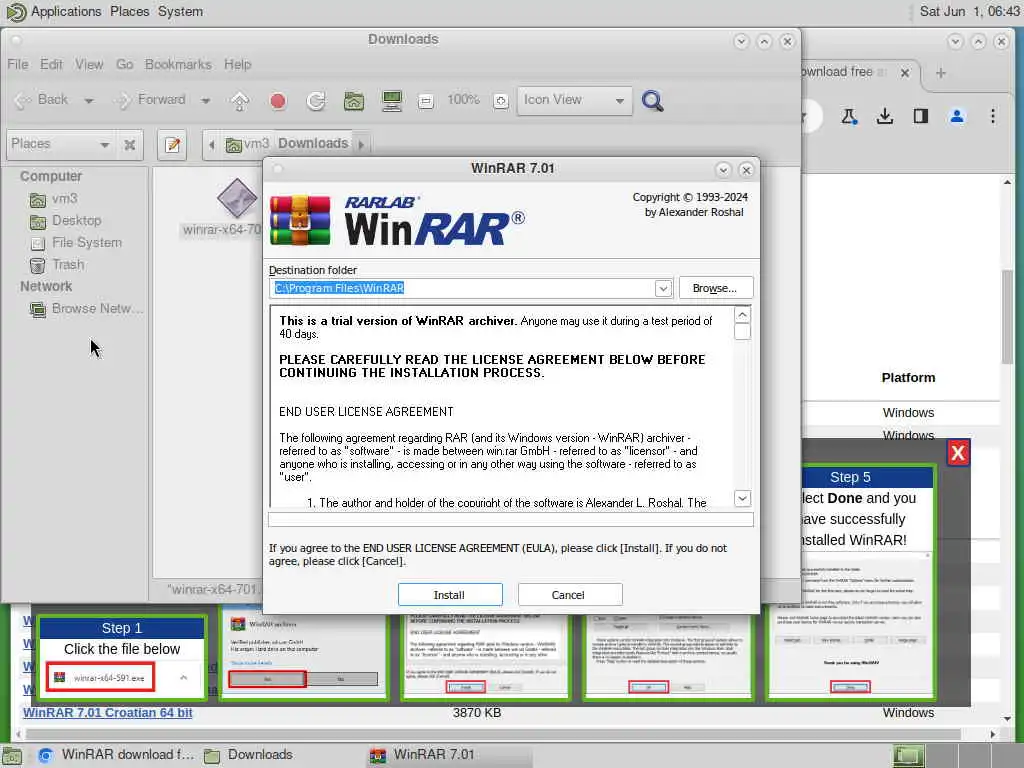This screenshot has width=1024, height=768.
Task: Click the Search magnifier icon
Action: coord(652,101)
